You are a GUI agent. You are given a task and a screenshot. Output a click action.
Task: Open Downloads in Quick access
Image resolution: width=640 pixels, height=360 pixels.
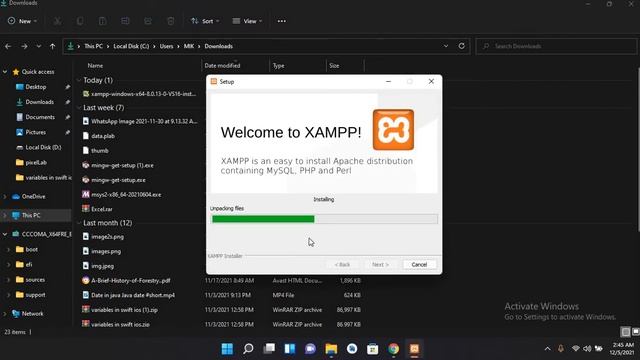point(40,102)
